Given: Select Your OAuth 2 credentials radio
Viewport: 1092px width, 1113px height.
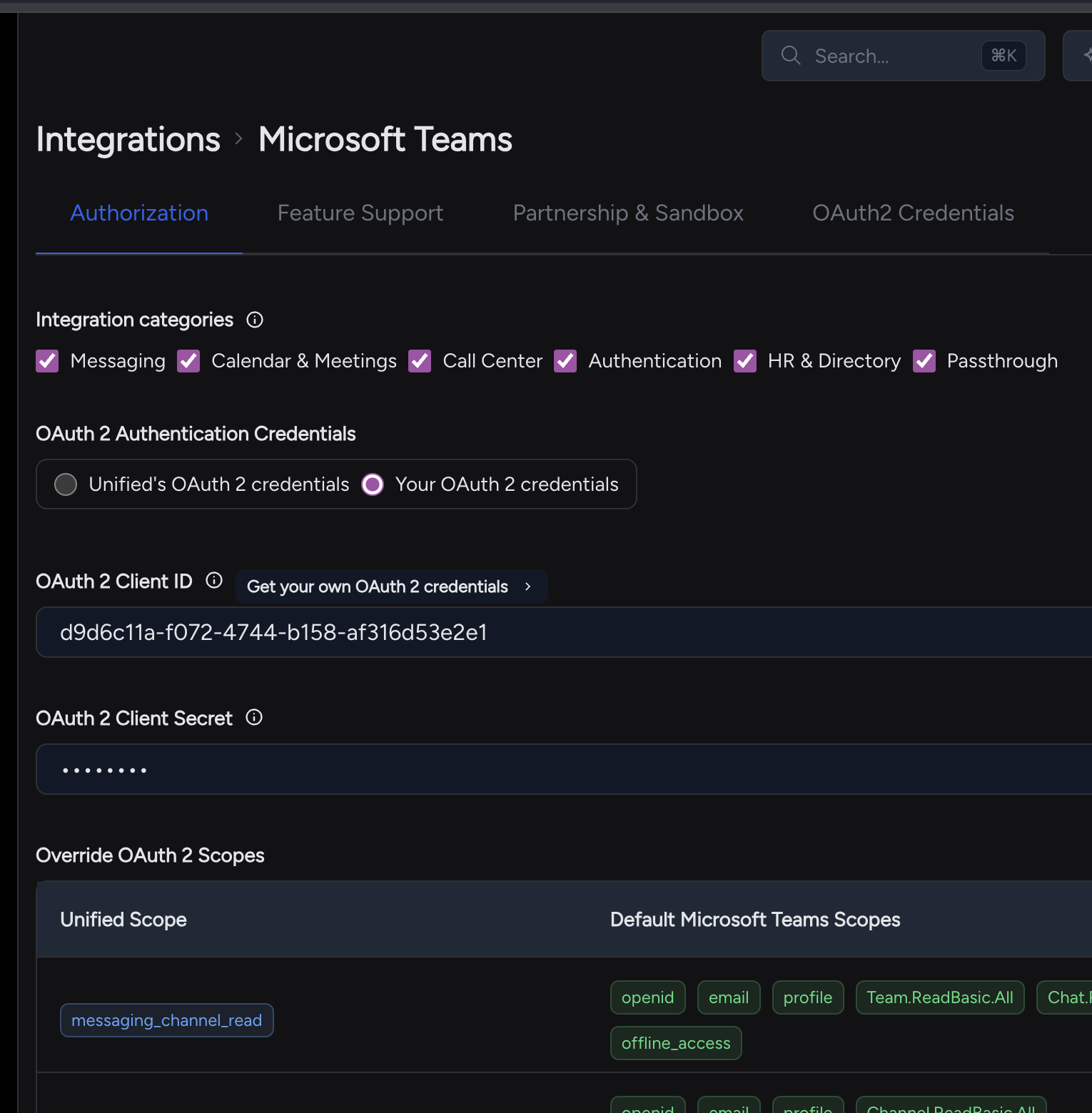Looking at the screenshot, I should tap(373, 484).
